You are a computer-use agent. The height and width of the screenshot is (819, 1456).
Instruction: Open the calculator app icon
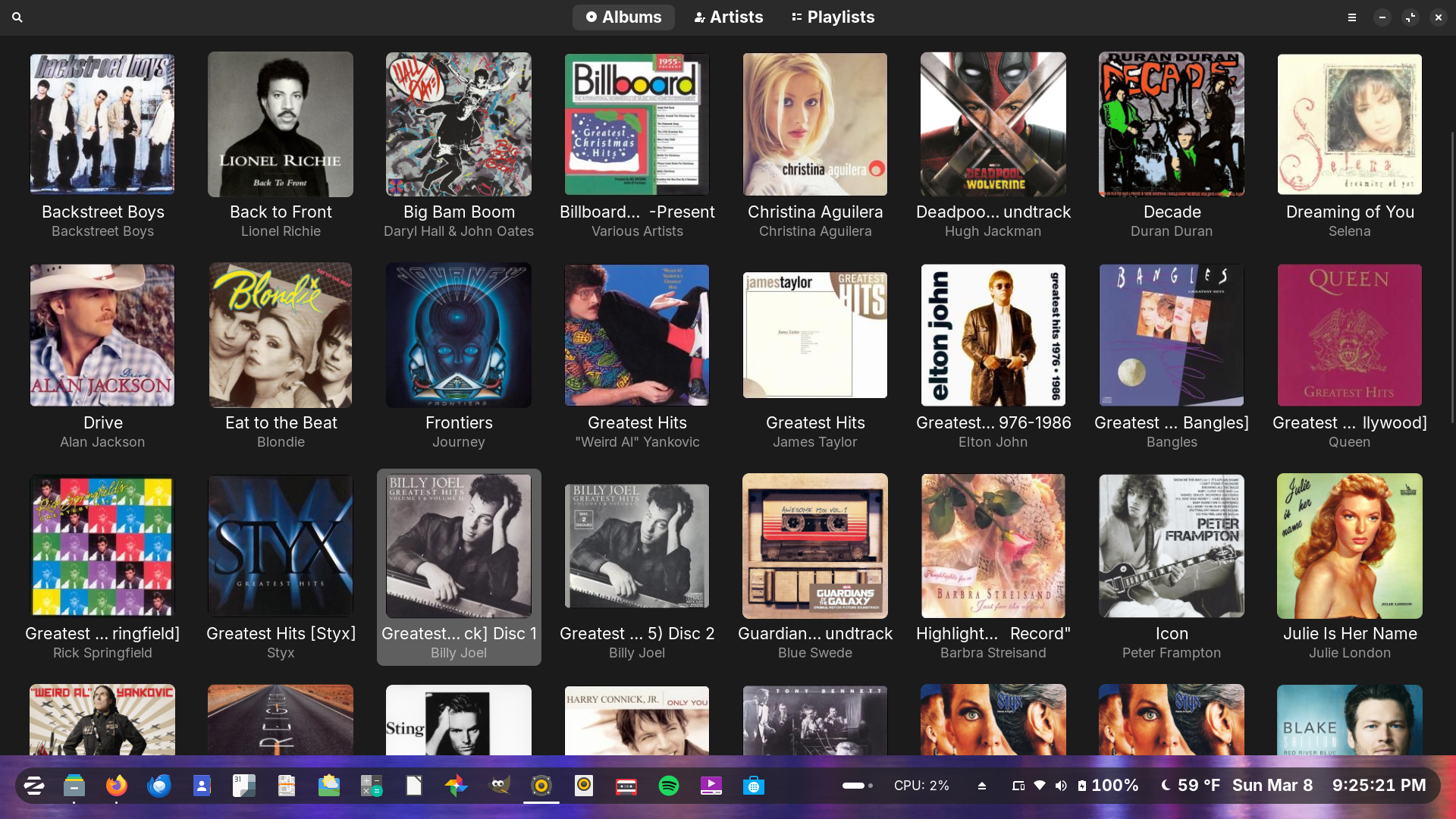(372, 786)
